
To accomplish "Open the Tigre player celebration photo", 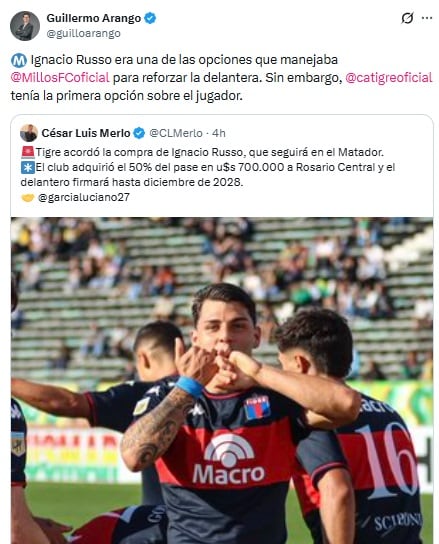I will coord(222,380).
